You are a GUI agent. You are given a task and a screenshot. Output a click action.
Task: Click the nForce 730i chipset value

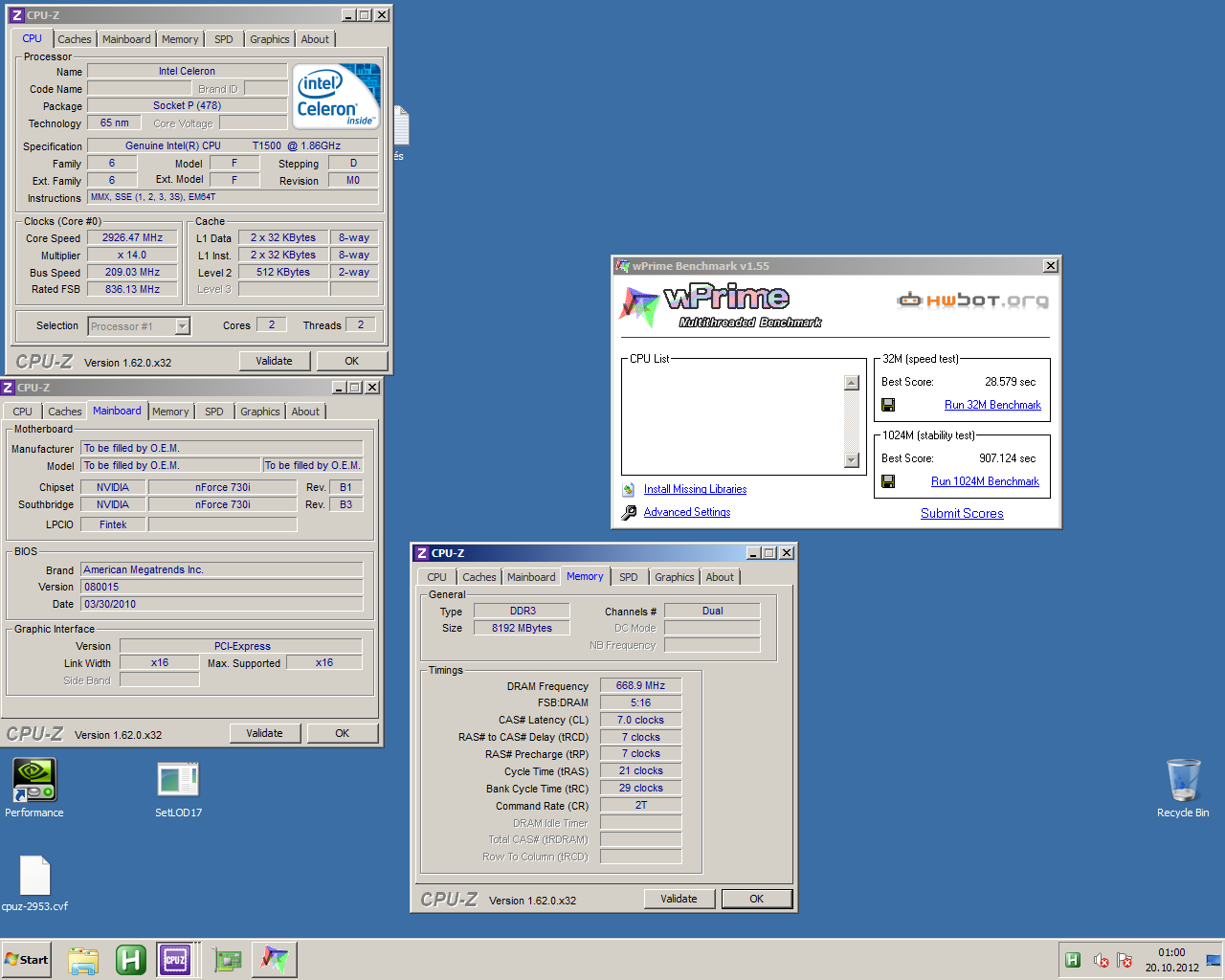click(222, 487)
